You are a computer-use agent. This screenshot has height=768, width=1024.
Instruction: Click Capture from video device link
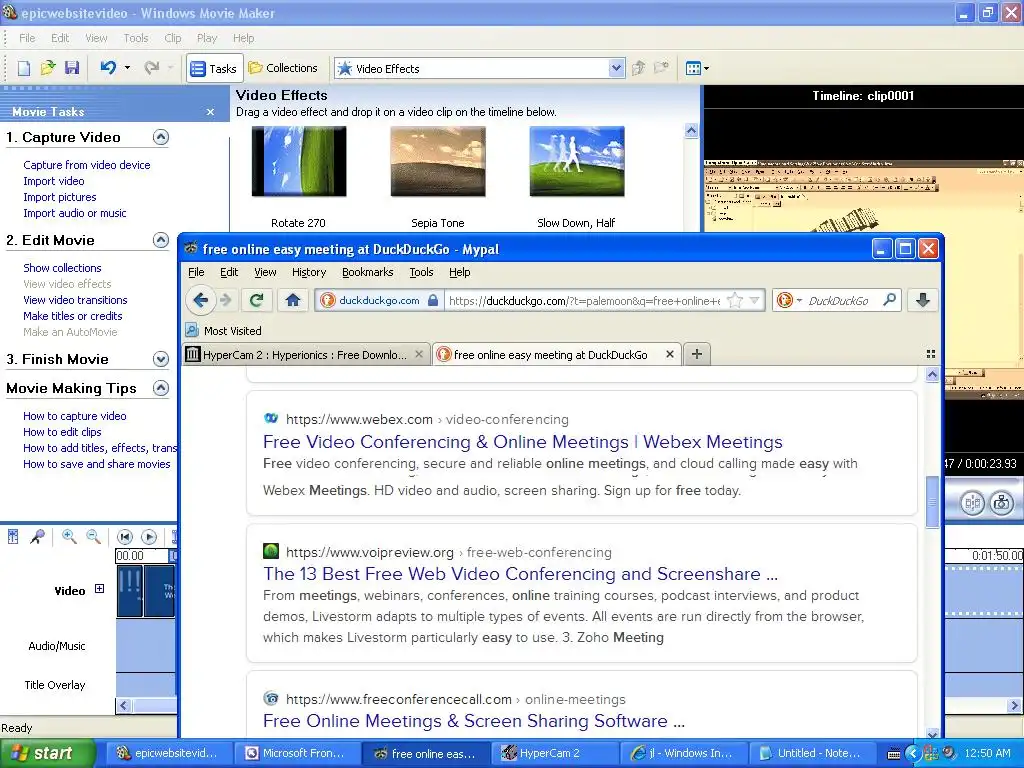[x=87, y=165]
